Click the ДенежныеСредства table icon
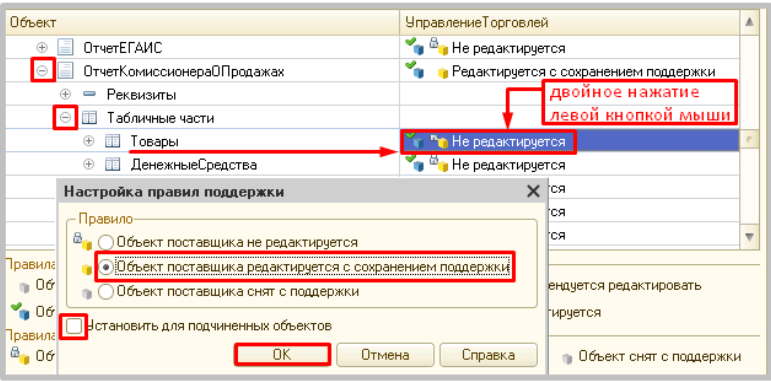 click(113, 165)
